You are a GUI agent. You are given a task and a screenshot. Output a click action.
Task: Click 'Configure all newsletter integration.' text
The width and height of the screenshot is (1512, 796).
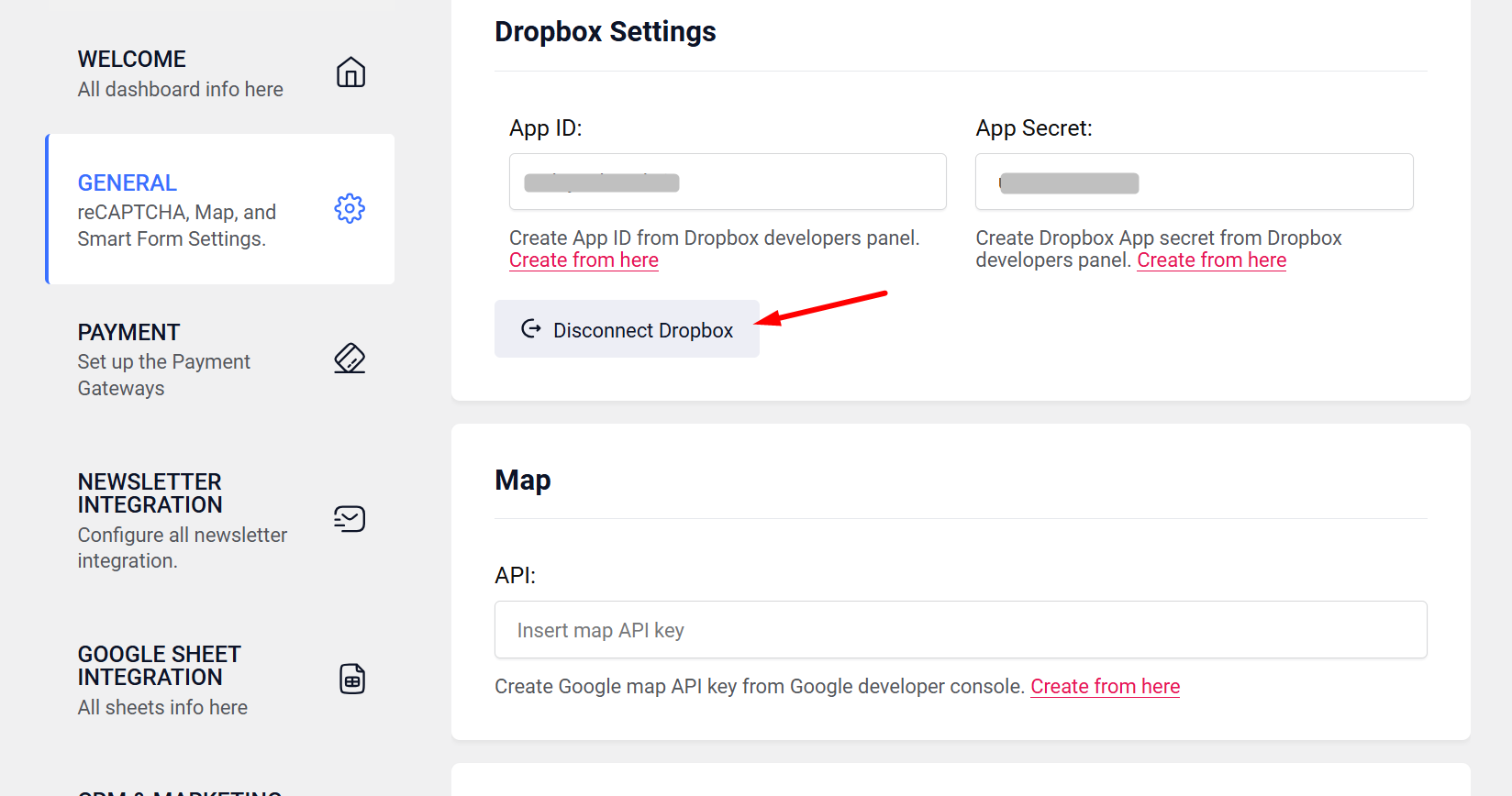tap(183, 547)
